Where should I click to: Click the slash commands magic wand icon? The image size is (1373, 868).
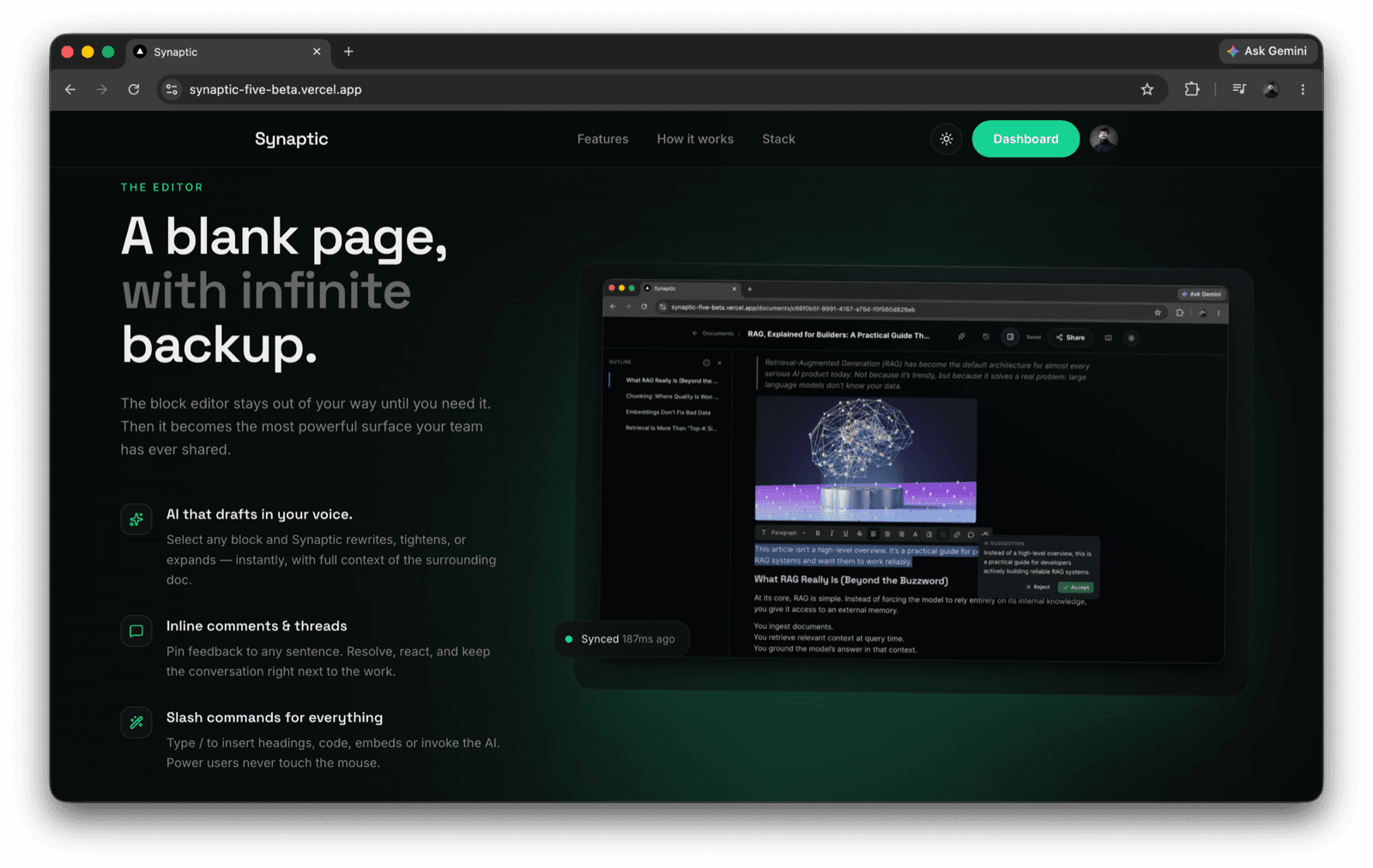click(x=136, y=722)
